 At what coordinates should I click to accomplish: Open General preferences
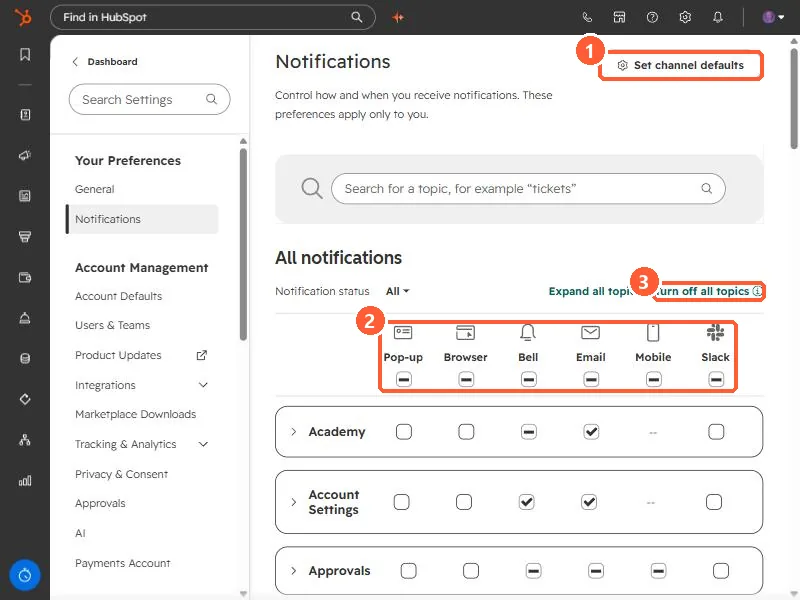pyautogui.click(x=94, y=189)
